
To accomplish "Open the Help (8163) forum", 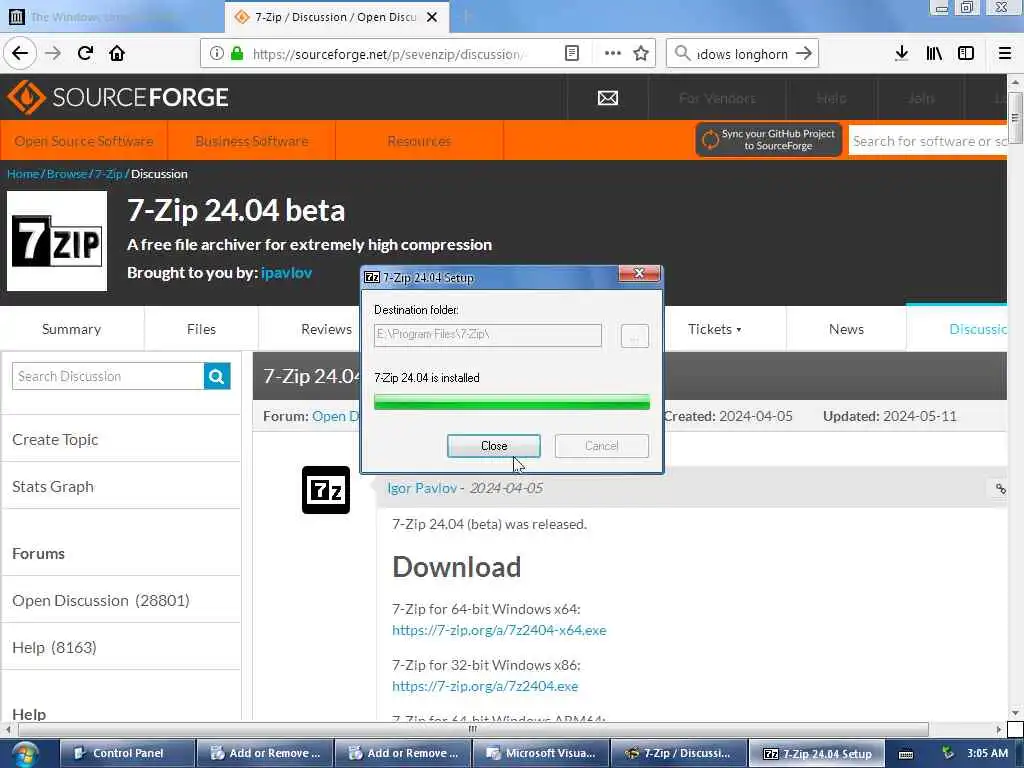I will pos(54,647).
